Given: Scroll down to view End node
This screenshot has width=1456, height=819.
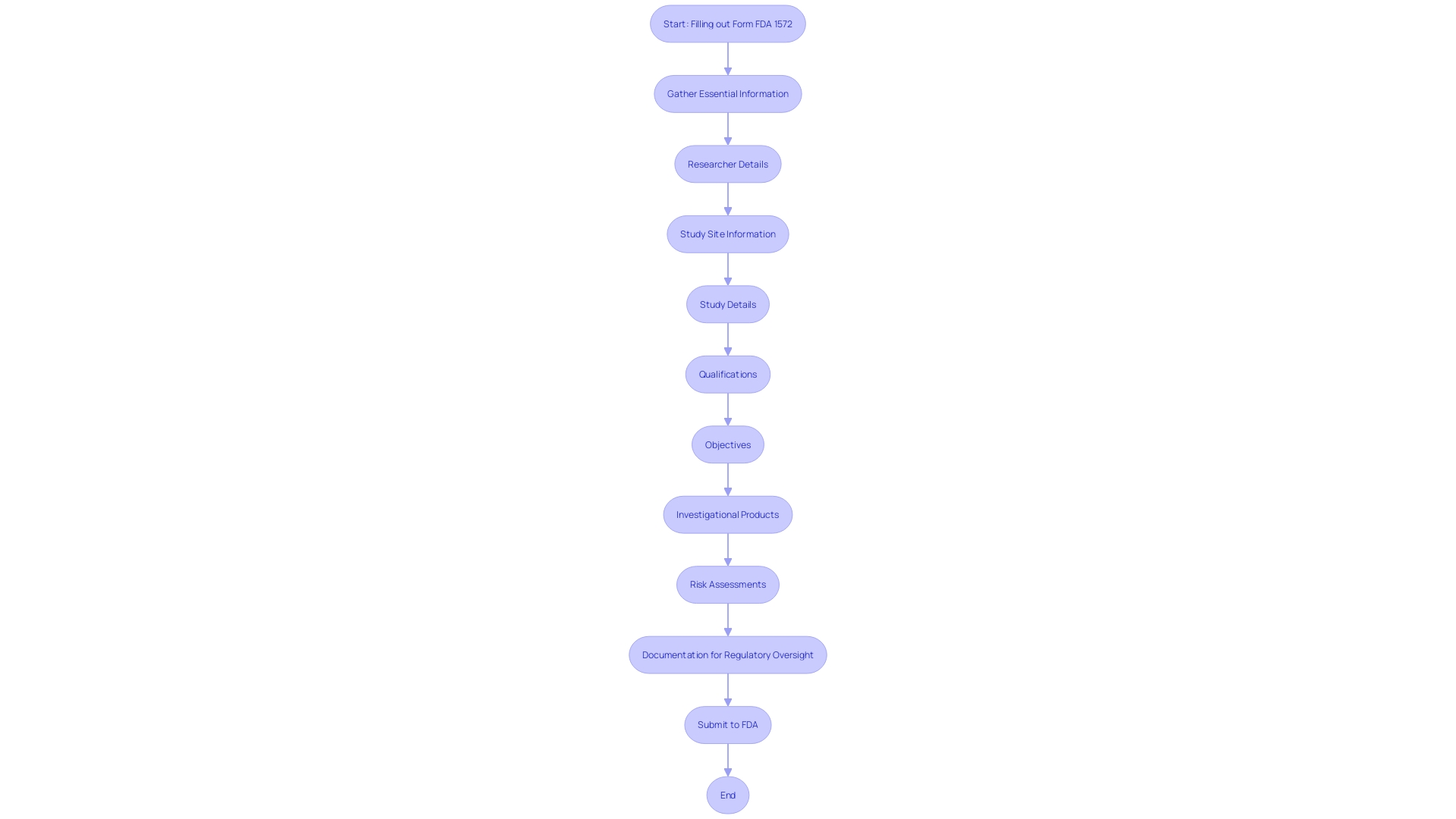Looking at the screenshot, I should [x=728, y=795].
